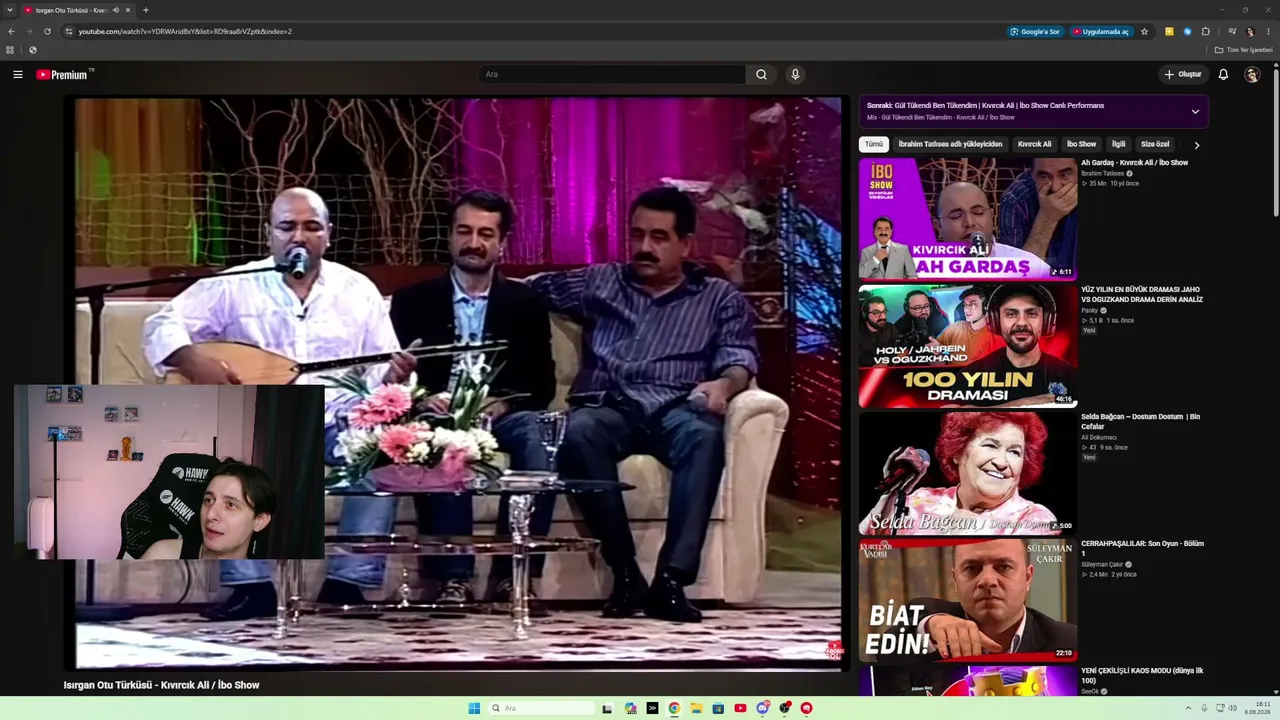The height and width of the screenshot is (720, 1280).
Task: Open the Windows Start menu
Action: tap(474, 708)
